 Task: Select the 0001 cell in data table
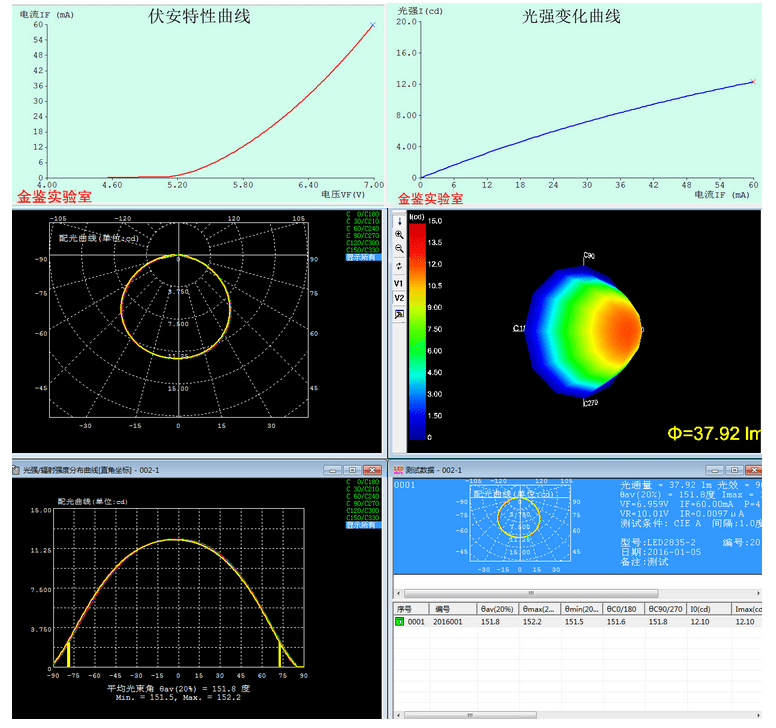point(416,622)
